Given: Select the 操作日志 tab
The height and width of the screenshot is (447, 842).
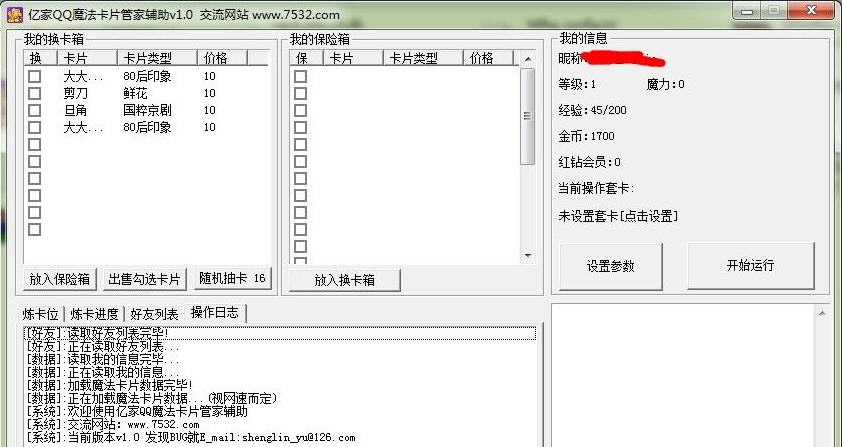Looking at the screenshot, I should pyautogui.click(x=215, y=313).
